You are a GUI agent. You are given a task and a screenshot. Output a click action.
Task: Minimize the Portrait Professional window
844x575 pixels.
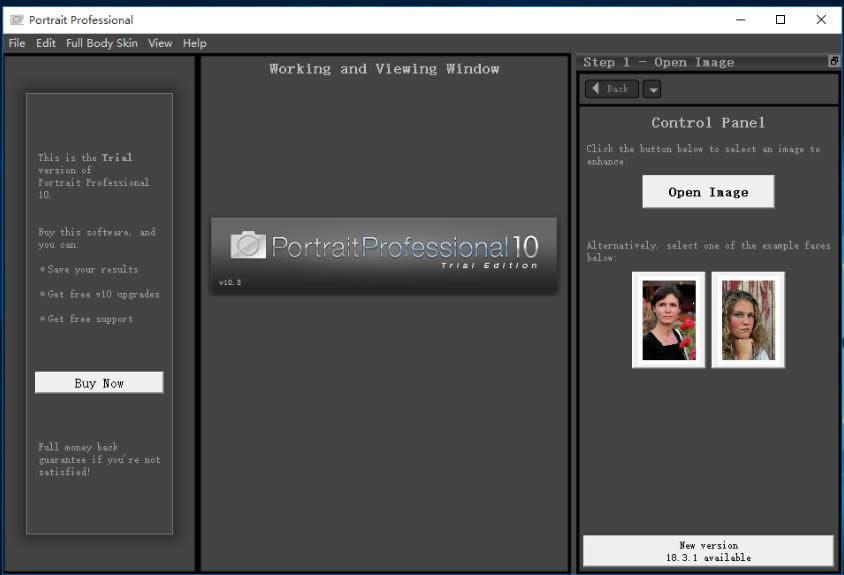[741, 20]
